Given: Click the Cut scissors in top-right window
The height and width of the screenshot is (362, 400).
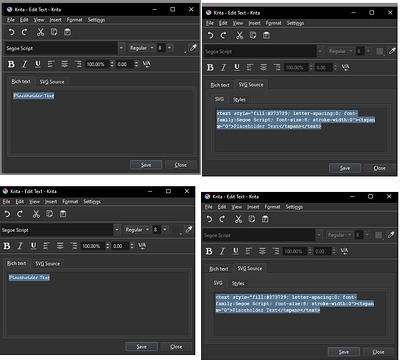Looking at the screenshot, I should 239,35.
